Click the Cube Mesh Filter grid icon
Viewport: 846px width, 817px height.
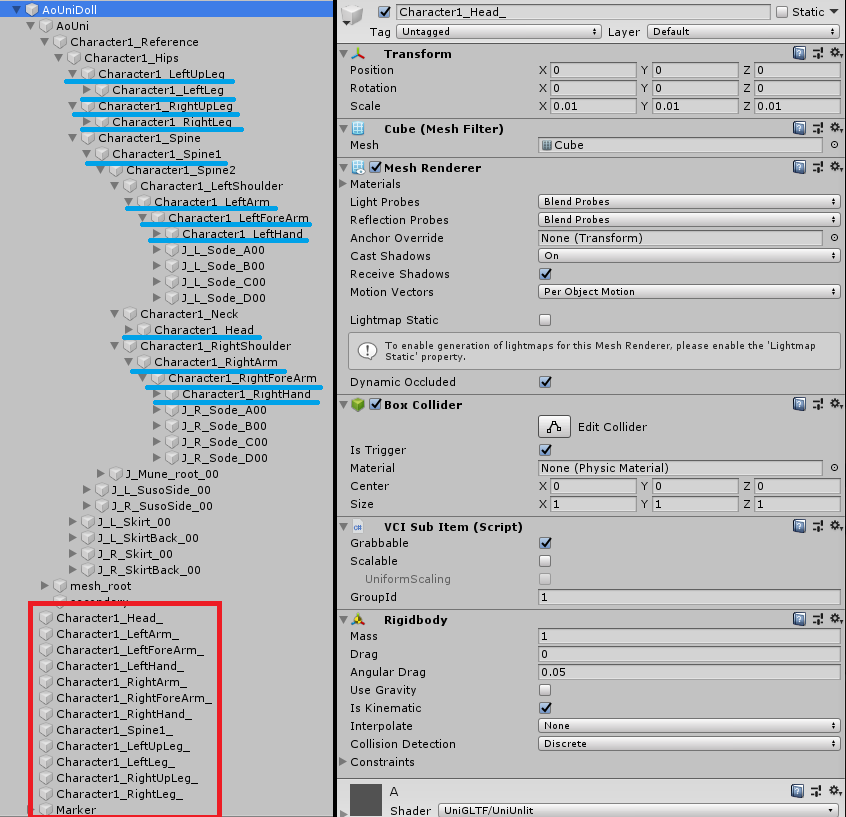[x=358, y=128]
